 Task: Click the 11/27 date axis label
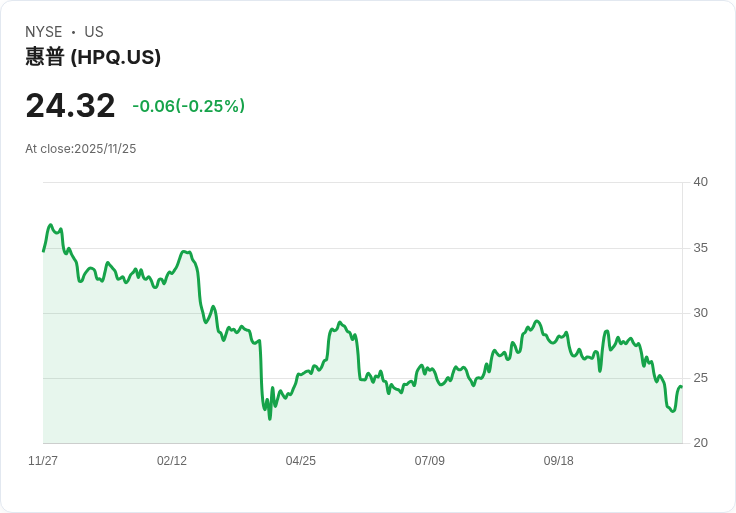coord(43,461)
